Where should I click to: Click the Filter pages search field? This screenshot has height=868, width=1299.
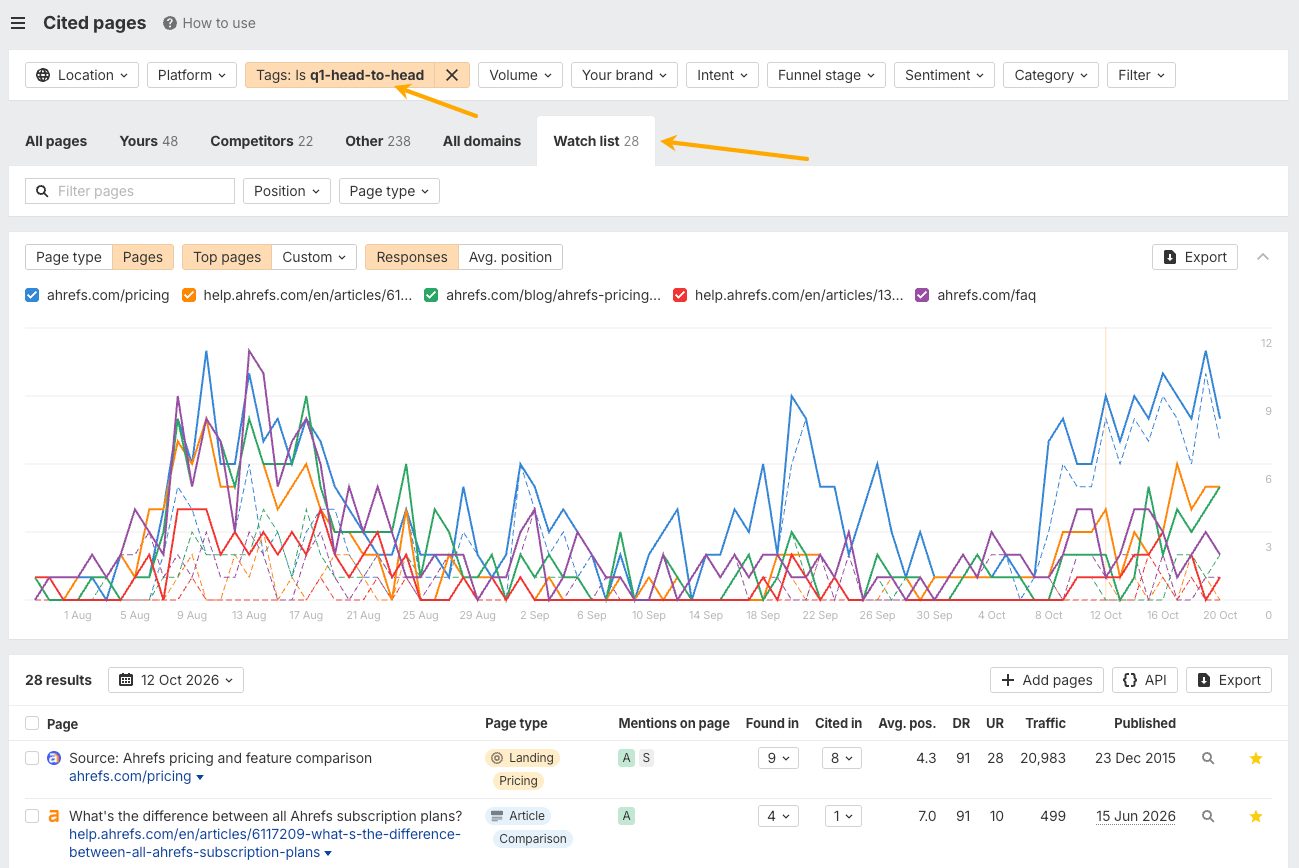(x=130, y=191)
